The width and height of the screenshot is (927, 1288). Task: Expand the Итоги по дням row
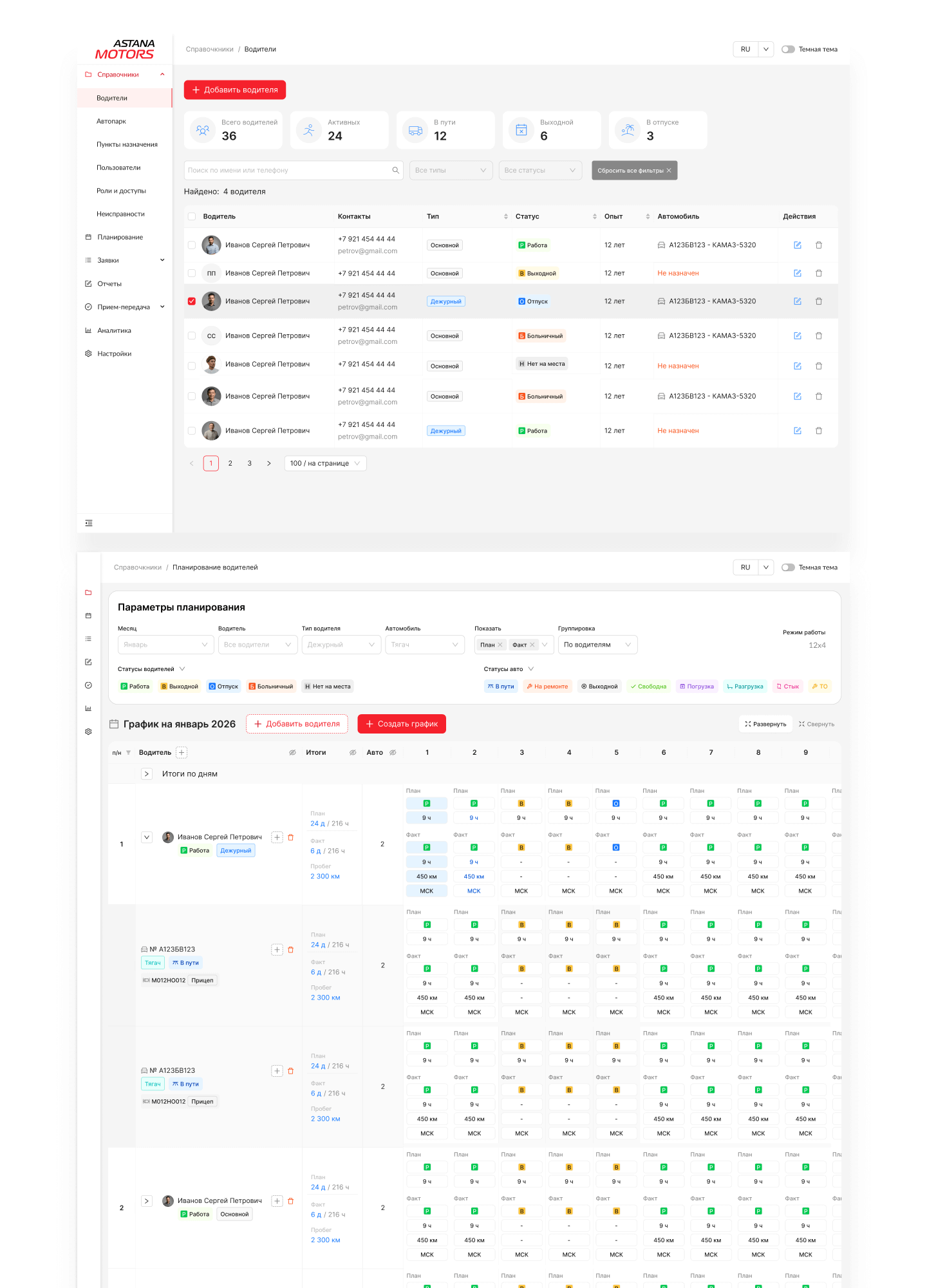147,773
